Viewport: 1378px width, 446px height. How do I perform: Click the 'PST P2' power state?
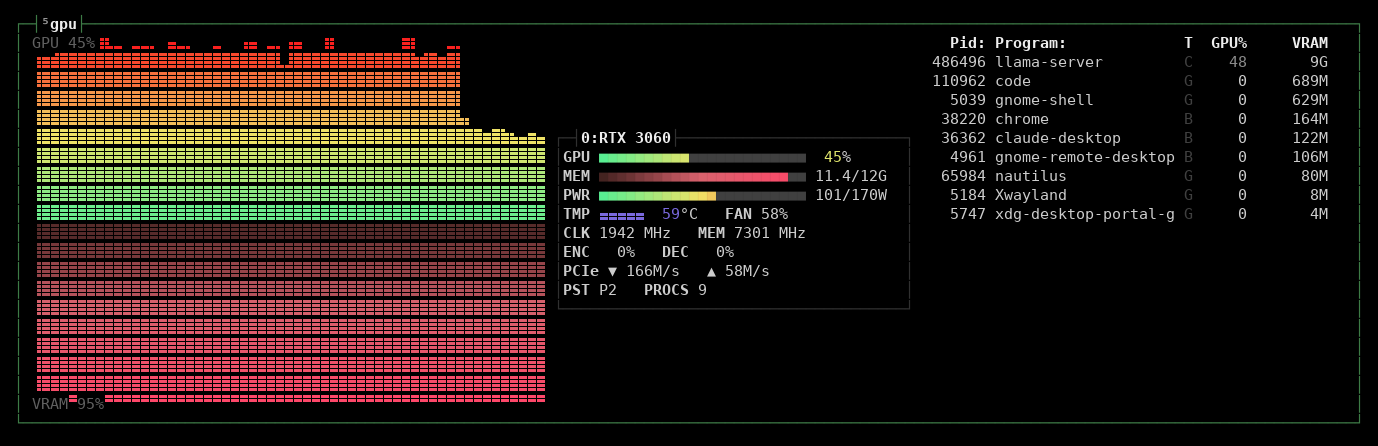[590, 290]
